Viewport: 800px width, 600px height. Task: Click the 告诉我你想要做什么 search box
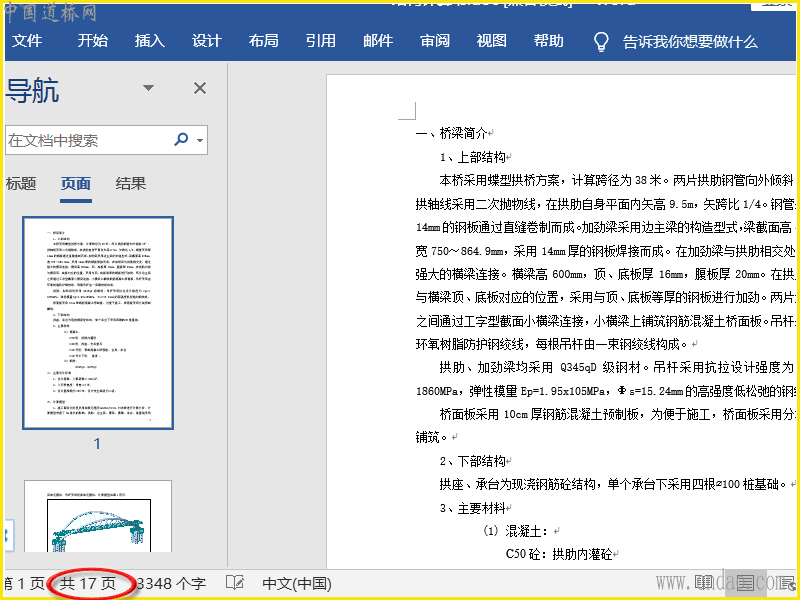pyautogui.click(x=690, y=42)
